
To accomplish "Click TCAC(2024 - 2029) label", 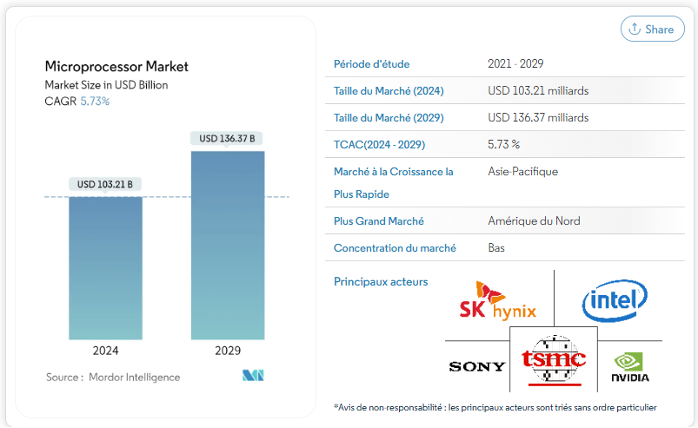I will click(x=379, y=145).
